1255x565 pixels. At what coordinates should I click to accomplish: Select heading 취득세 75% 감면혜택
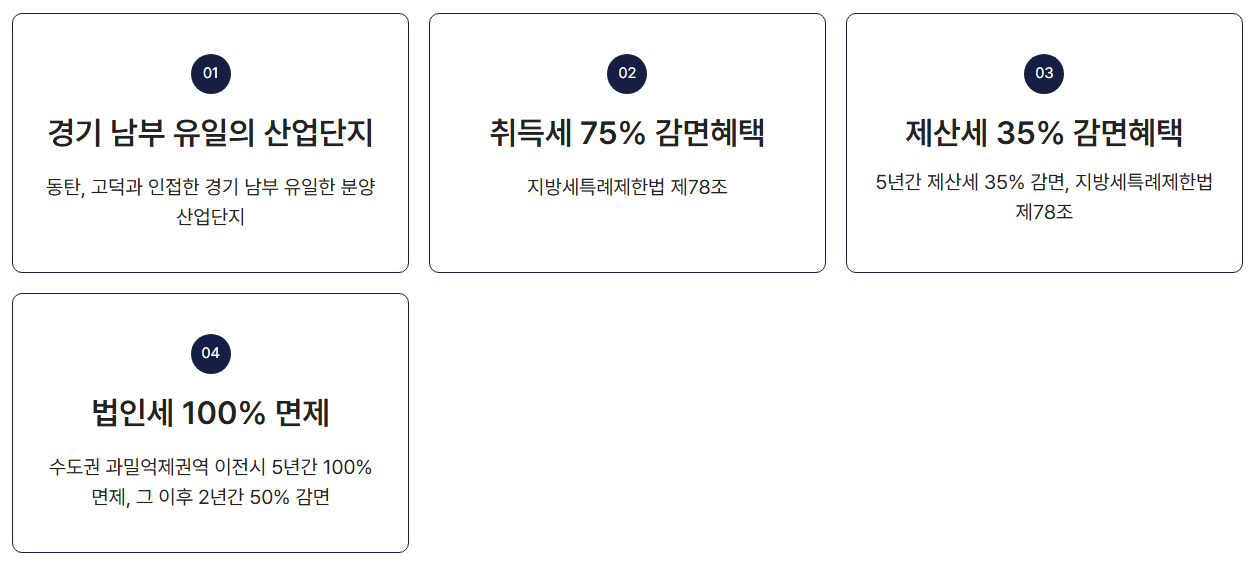(x=627, y=132)
